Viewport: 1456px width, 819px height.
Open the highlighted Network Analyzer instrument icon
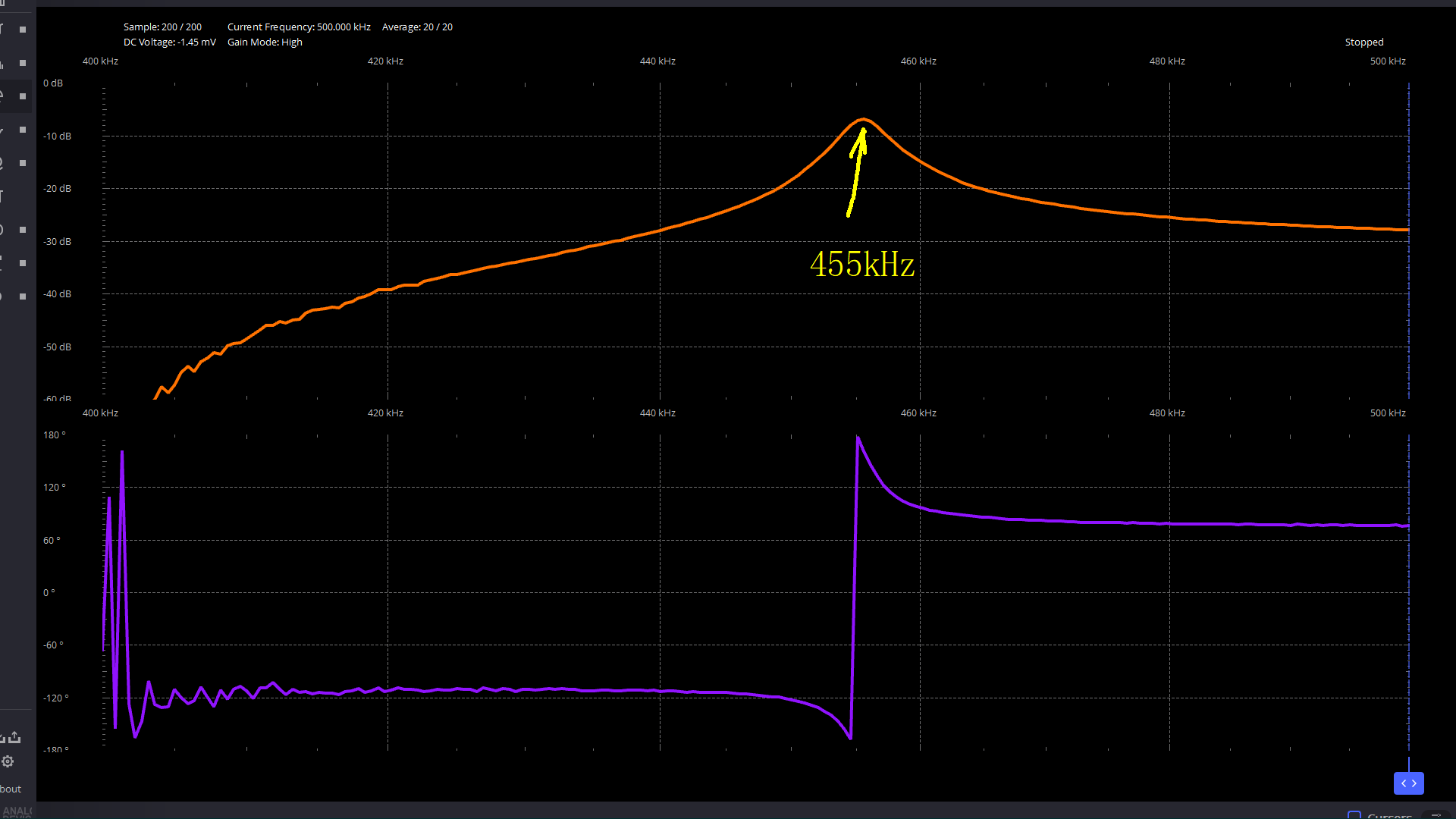3,96
